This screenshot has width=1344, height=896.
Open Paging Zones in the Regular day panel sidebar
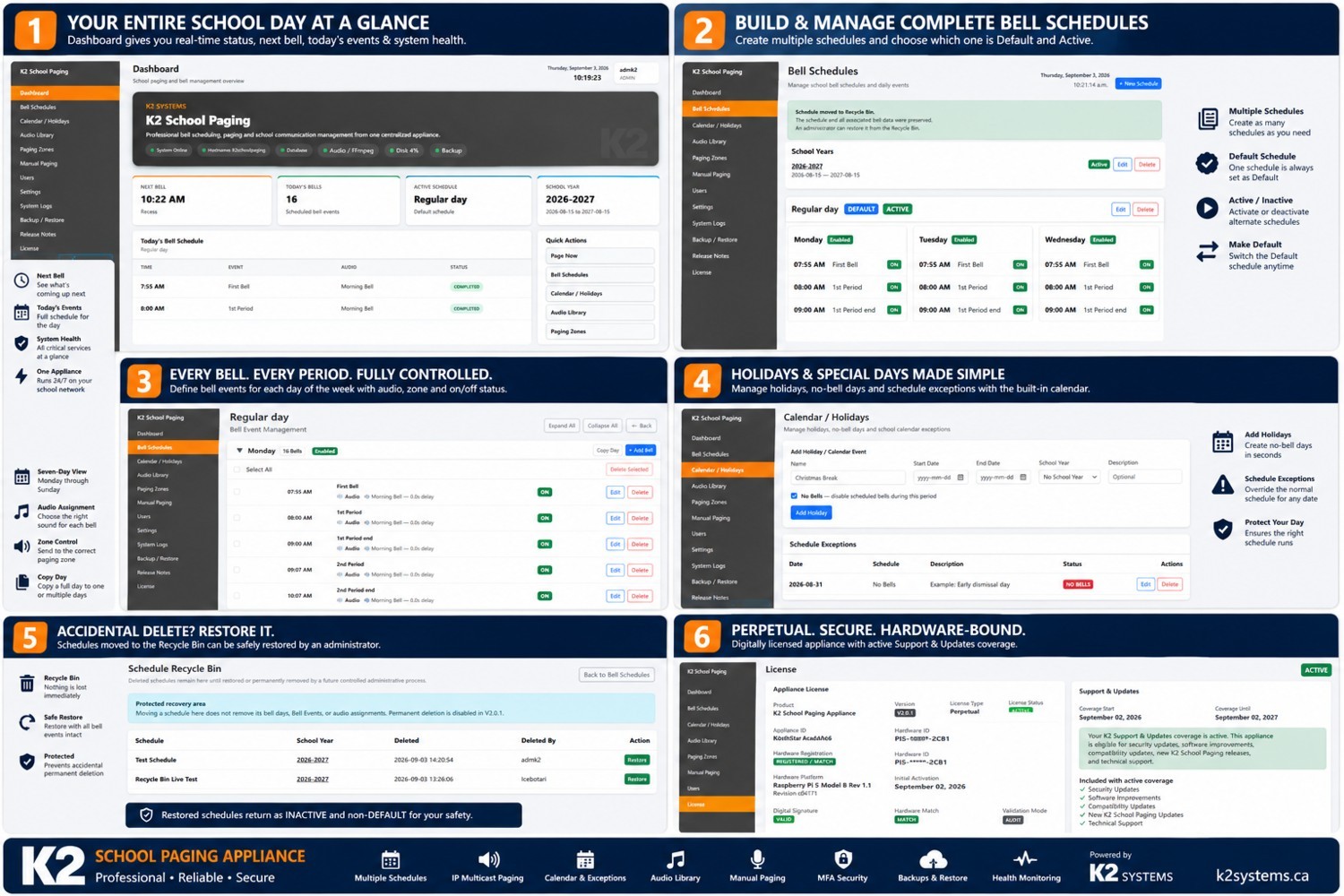click(152, 489)
